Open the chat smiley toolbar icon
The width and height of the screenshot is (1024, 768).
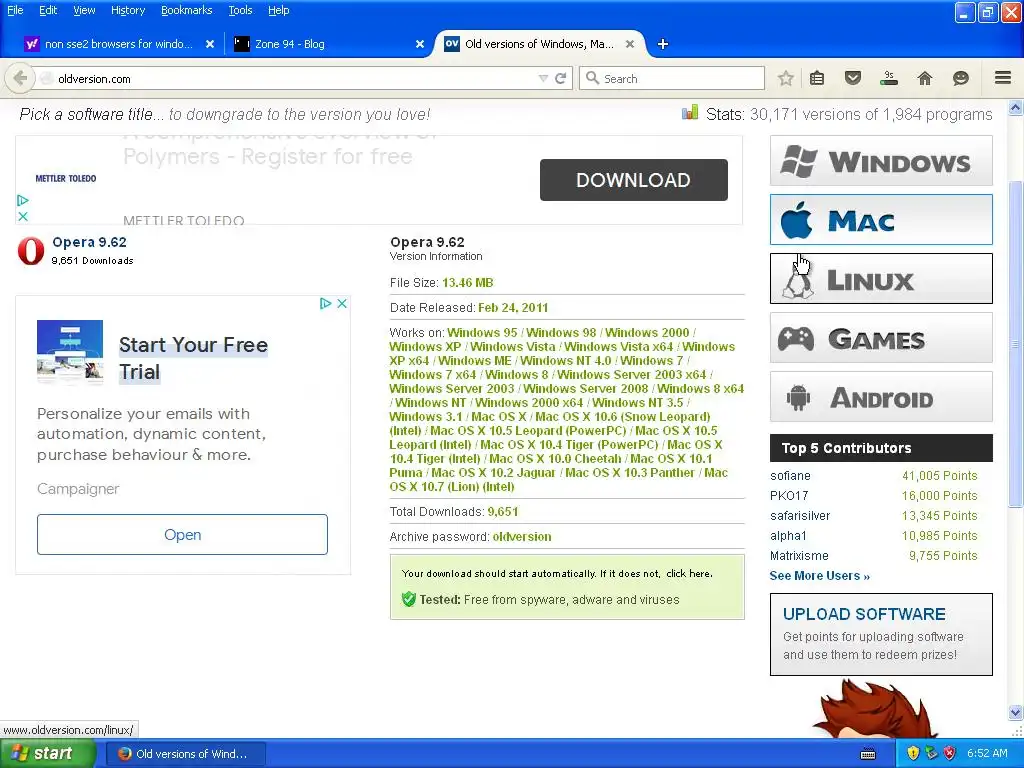click(961, 78)
